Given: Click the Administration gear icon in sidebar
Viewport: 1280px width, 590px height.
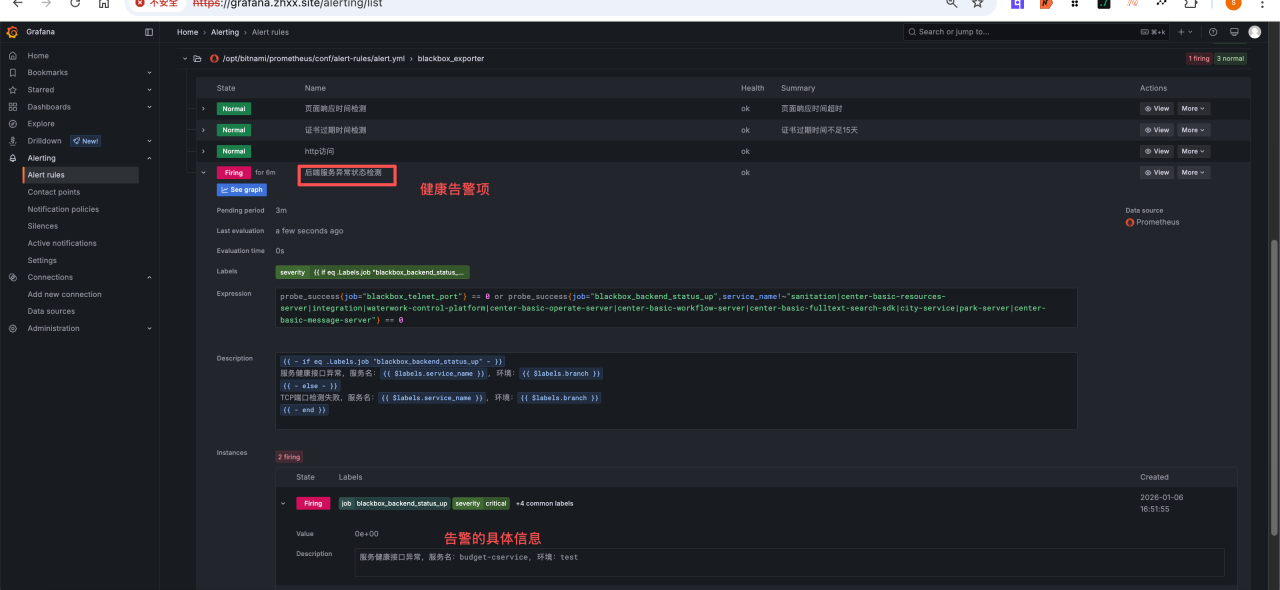Looking at the screenshot, I should (x=12, y=328).
